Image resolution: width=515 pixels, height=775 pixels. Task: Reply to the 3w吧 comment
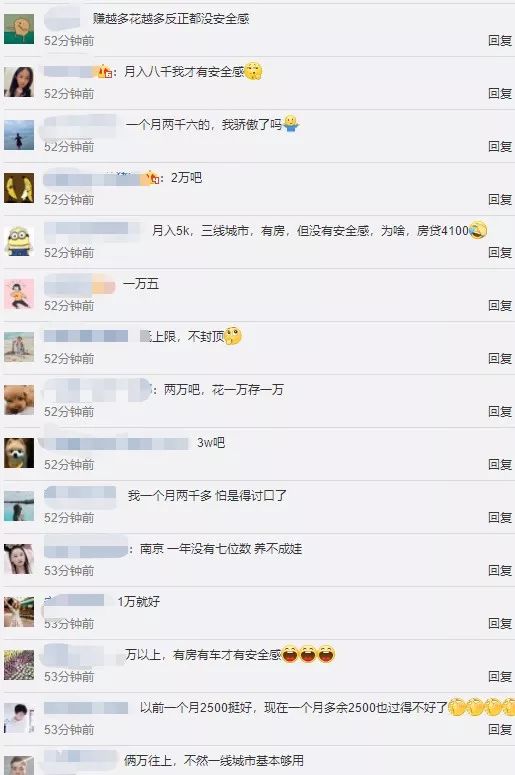(500, 465)
